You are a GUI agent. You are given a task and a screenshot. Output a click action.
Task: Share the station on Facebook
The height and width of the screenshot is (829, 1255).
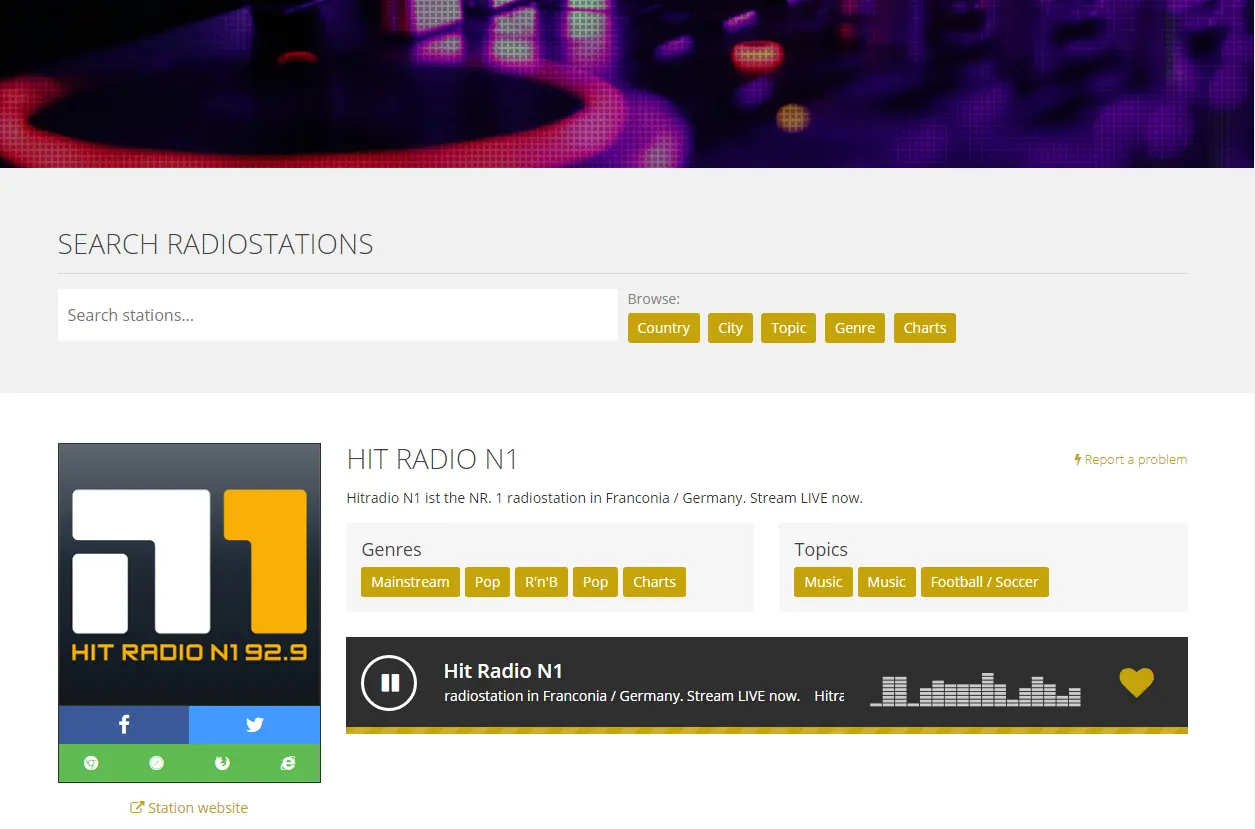pyautogui.click(x=124, y=725)
